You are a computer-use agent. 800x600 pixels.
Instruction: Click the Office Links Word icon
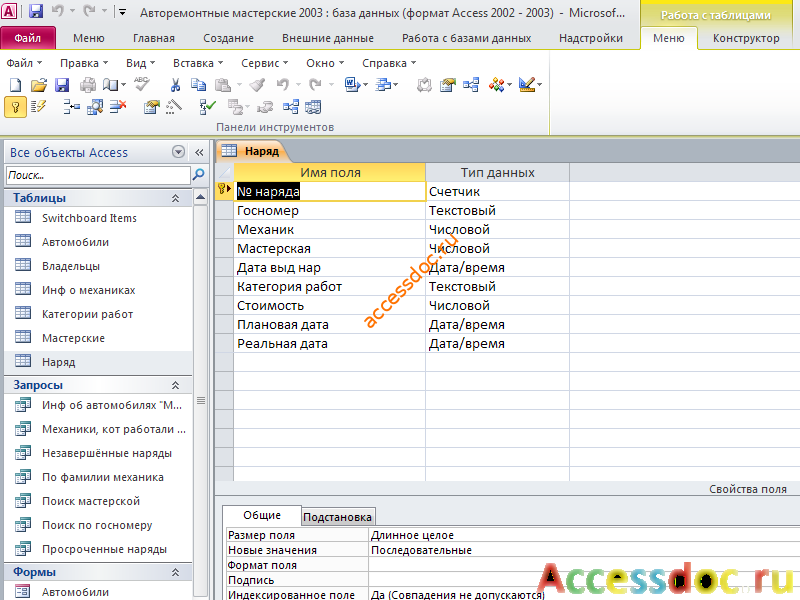click(353, 85)
